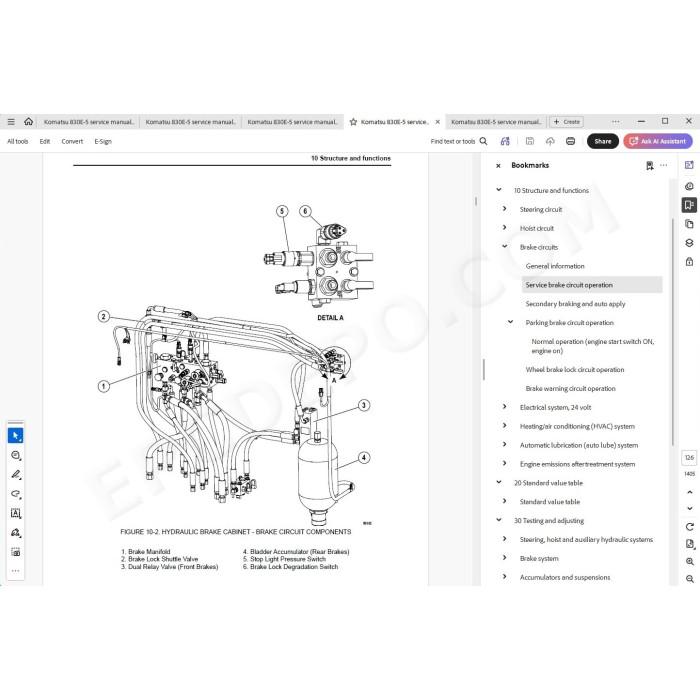Go to the Home icon
This screenshot has height=700, width=700.
[x=29, y=121]
